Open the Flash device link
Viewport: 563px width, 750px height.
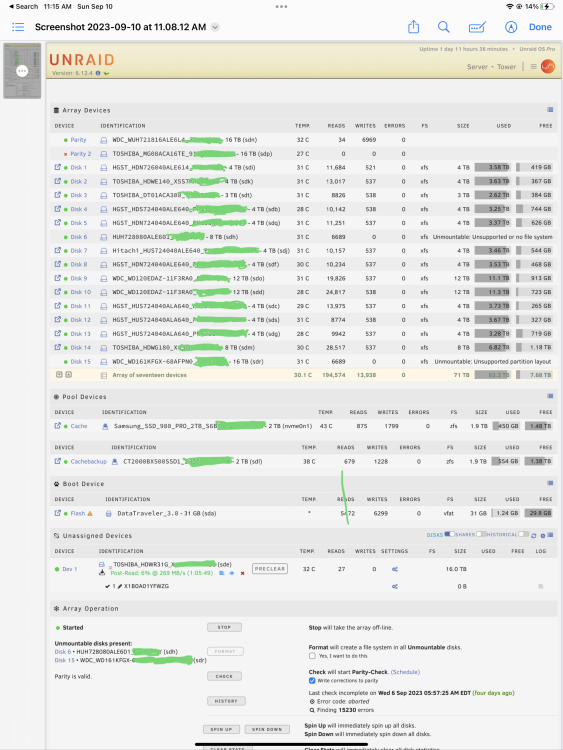coord(77,513)
